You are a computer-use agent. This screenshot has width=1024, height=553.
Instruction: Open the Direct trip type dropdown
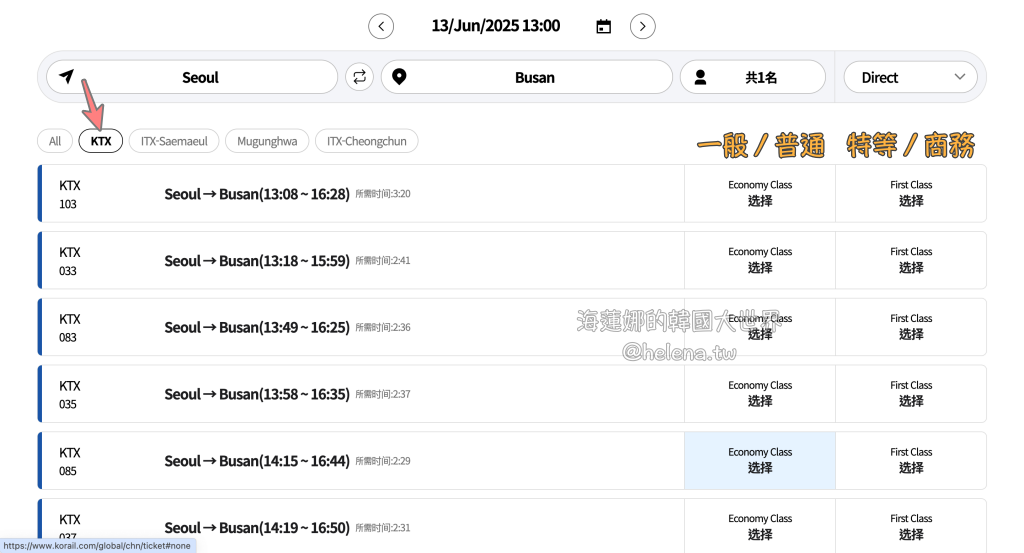click(x=910, y=77)
